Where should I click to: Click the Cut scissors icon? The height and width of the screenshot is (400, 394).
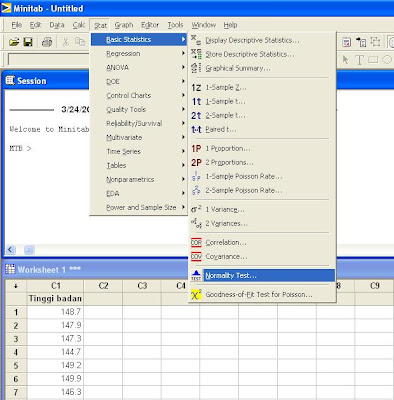coord(66,42)
